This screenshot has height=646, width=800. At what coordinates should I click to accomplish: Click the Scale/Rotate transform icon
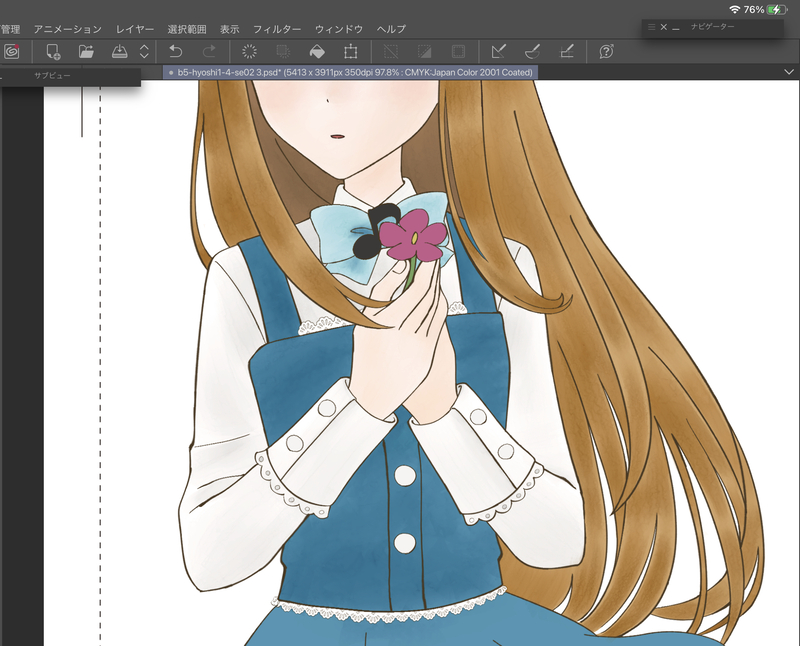point(351,51)
